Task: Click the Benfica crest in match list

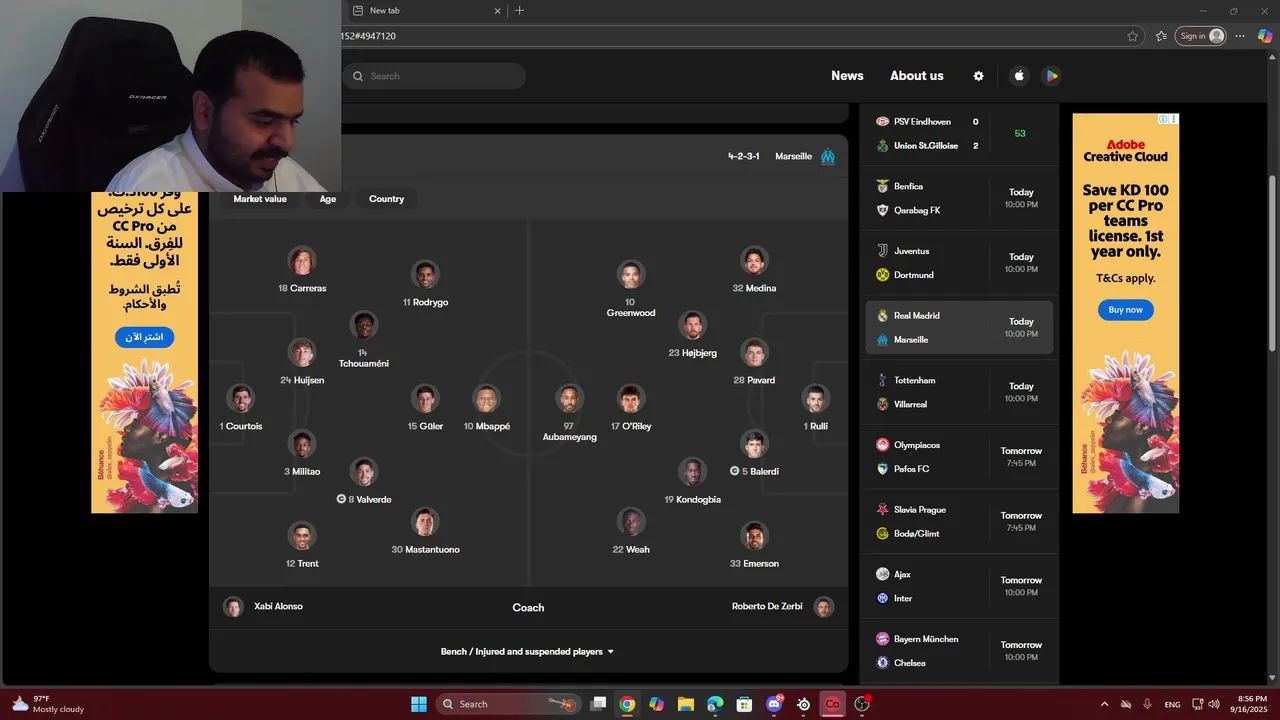Action: pyautogui.click(x=882, y=186)
